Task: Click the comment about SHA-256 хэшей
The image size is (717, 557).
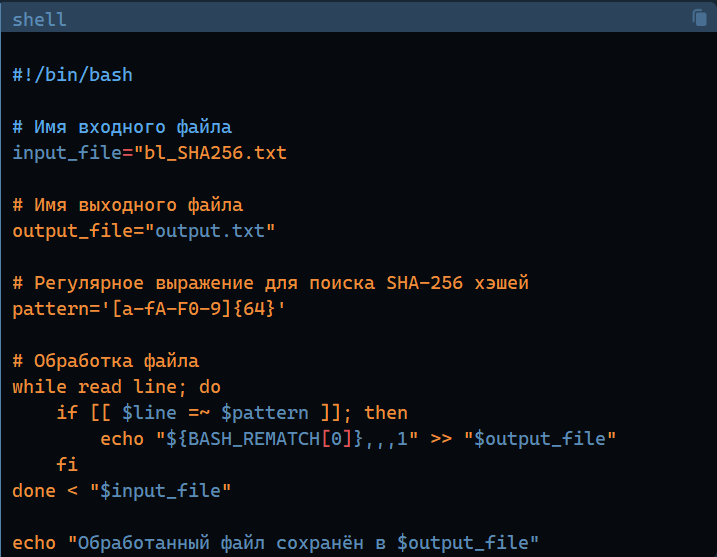Action: tap(271, 283)
